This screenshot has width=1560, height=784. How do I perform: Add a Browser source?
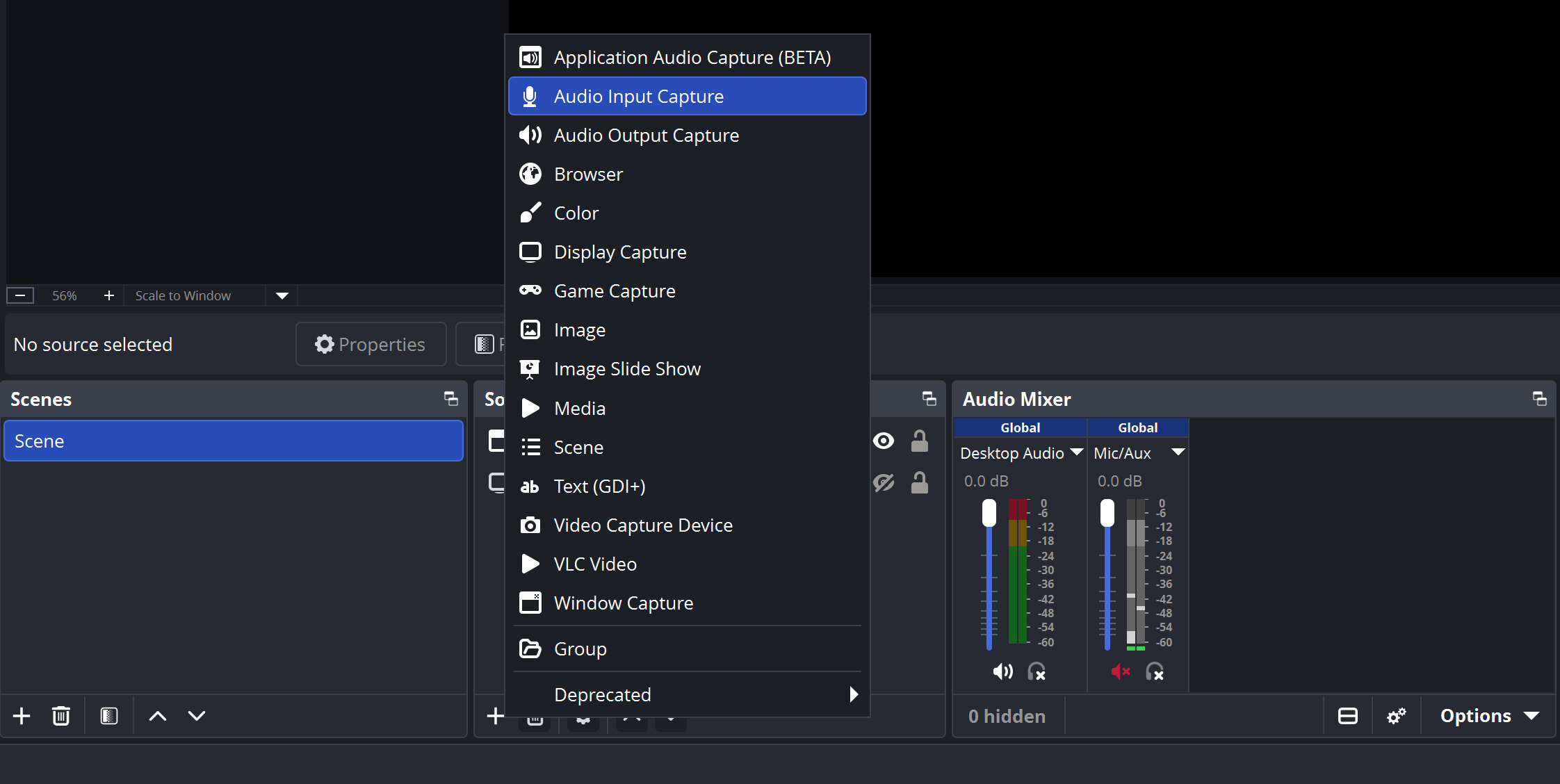687,174
